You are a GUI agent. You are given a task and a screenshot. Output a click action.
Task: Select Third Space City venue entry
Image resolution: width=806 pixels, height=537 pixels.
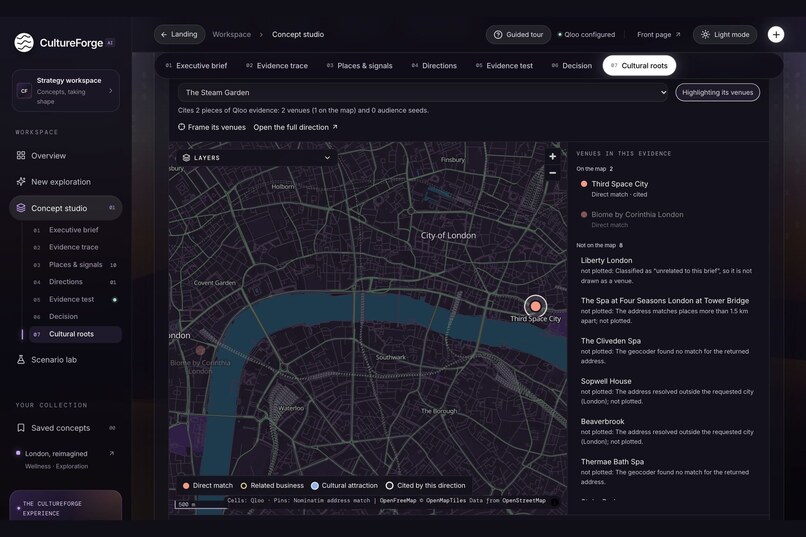(x=668, y=189)
